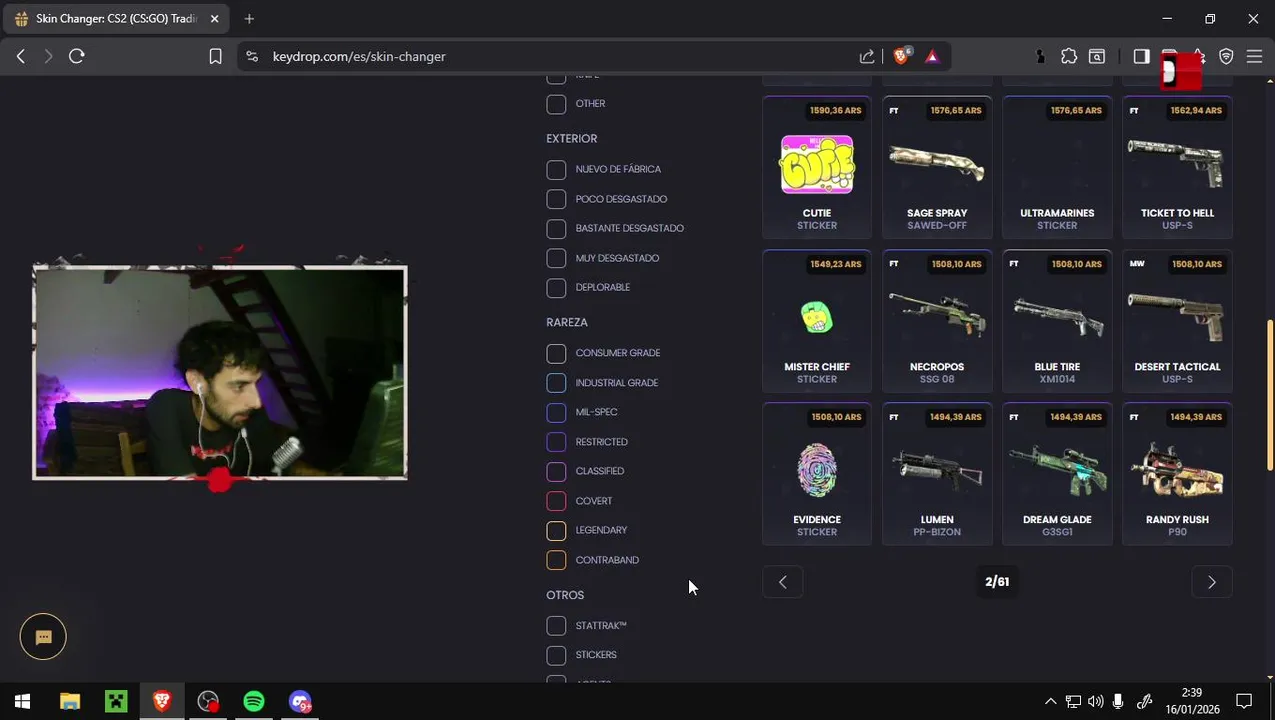The height and width of the screenshot is (720, 1275).
Task: Open Minecraft from the taskbar
Action: coord(116,702)
